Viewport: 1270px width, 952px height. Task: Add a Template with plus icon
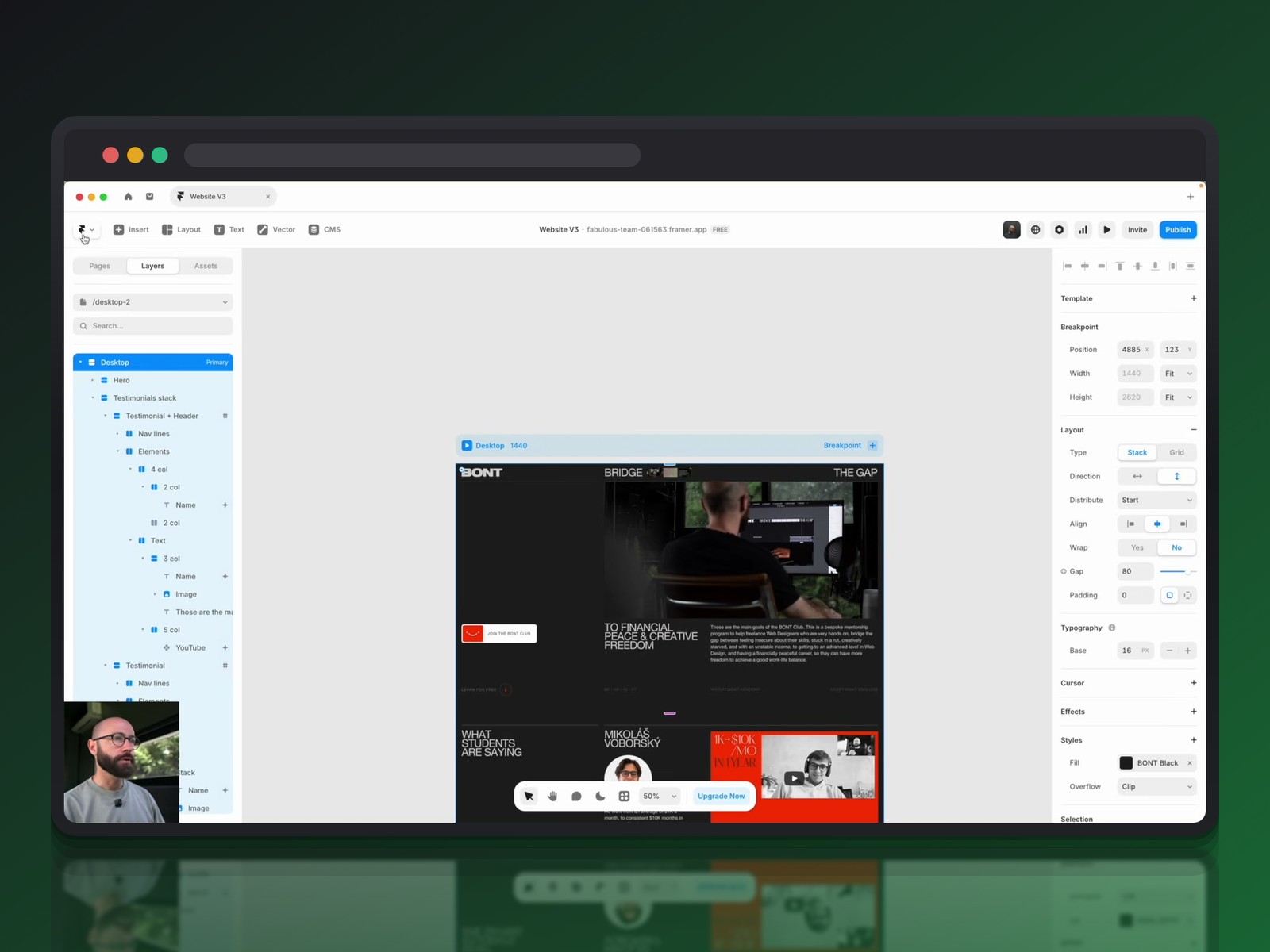coord(1194,298)
